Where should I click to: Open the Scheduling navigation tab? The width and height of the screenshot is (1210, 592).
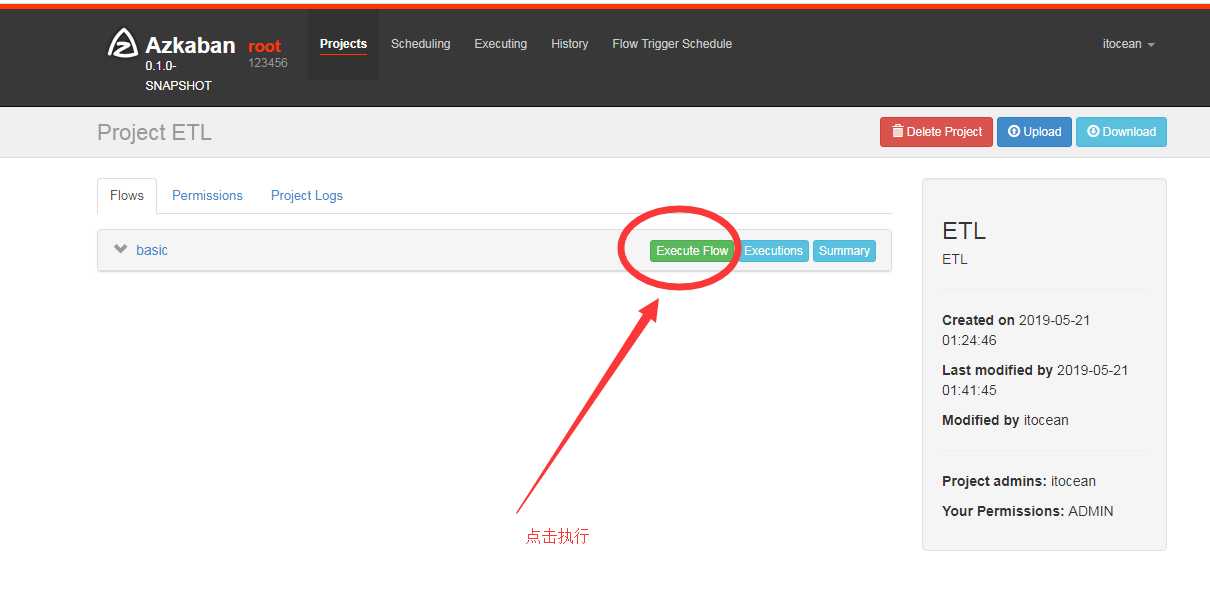pyautogui.click(x=420, y=44)
